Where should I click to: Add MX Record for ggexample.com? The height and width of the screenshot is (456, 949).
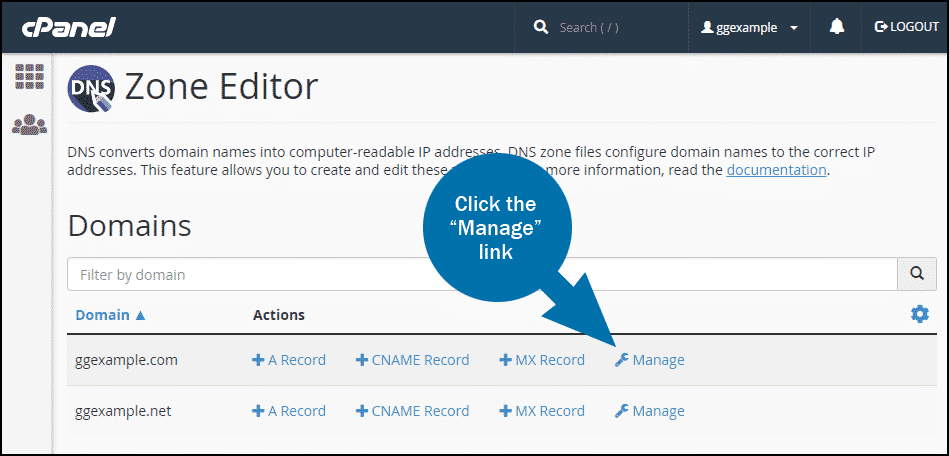point(542,360)
